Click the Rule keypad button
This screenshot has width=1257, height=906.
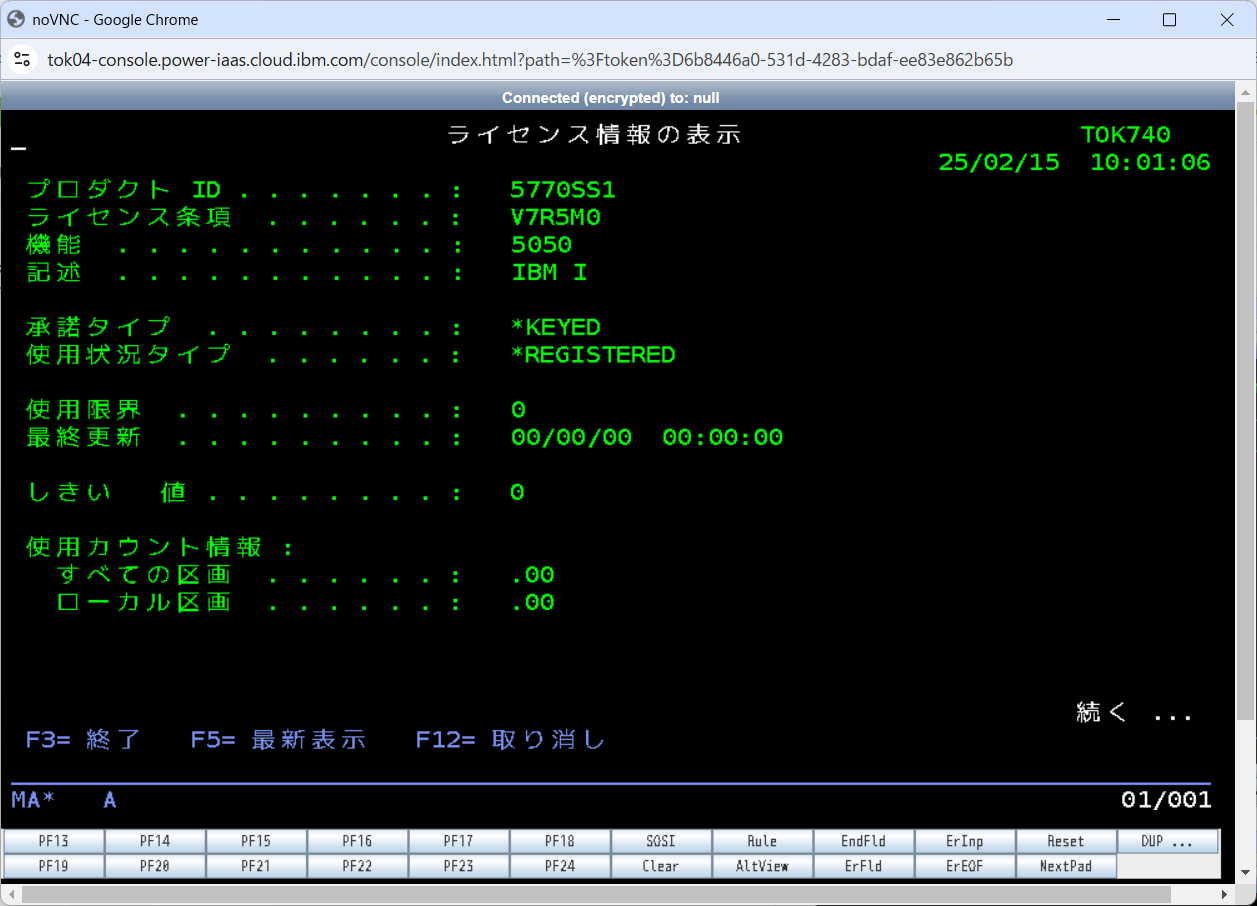[762, 841]
